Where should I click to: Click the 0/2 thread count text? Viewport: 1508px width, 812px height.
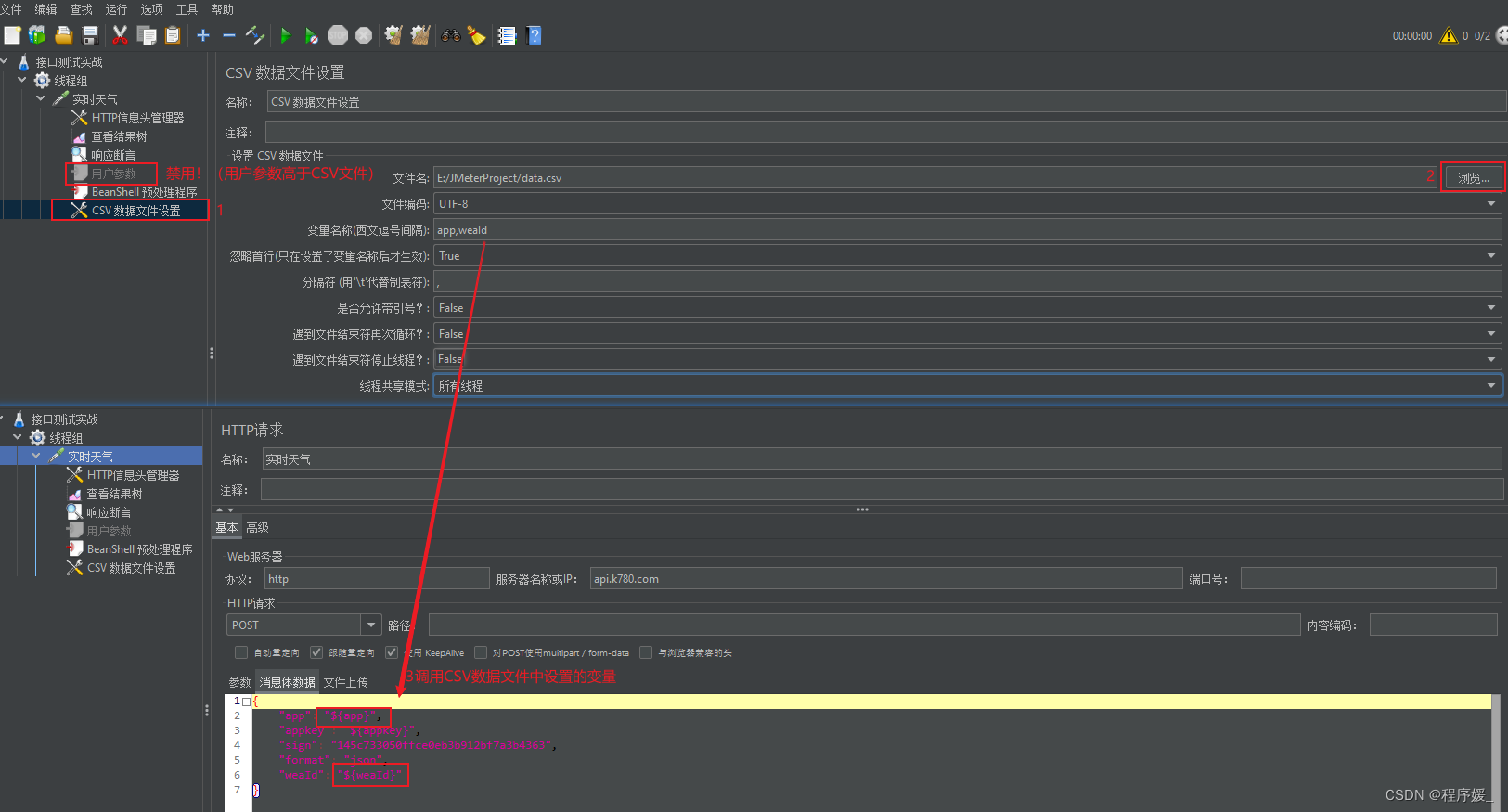click(x=1482, y=36)
